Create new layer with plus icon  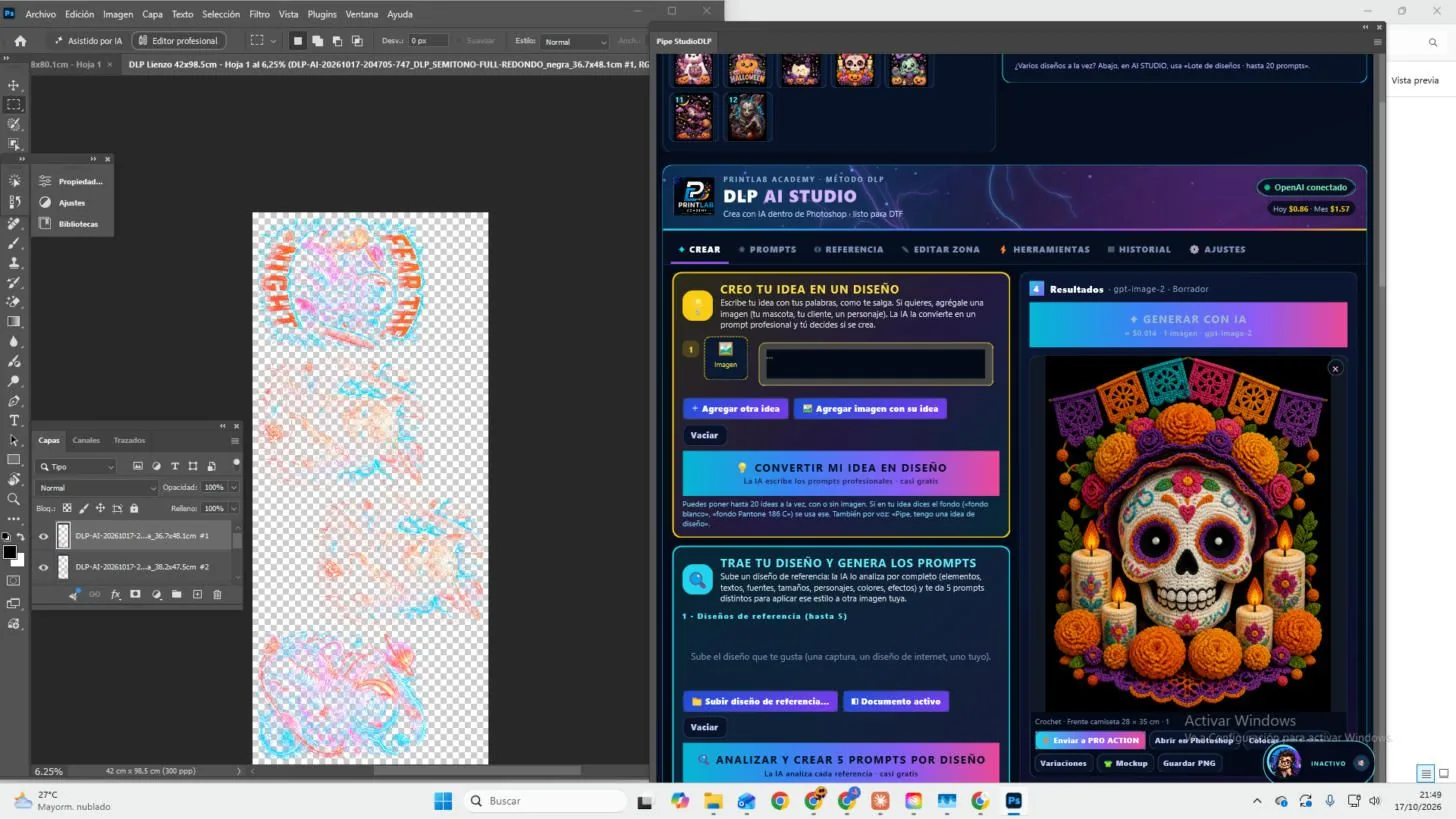click(197, 594)
